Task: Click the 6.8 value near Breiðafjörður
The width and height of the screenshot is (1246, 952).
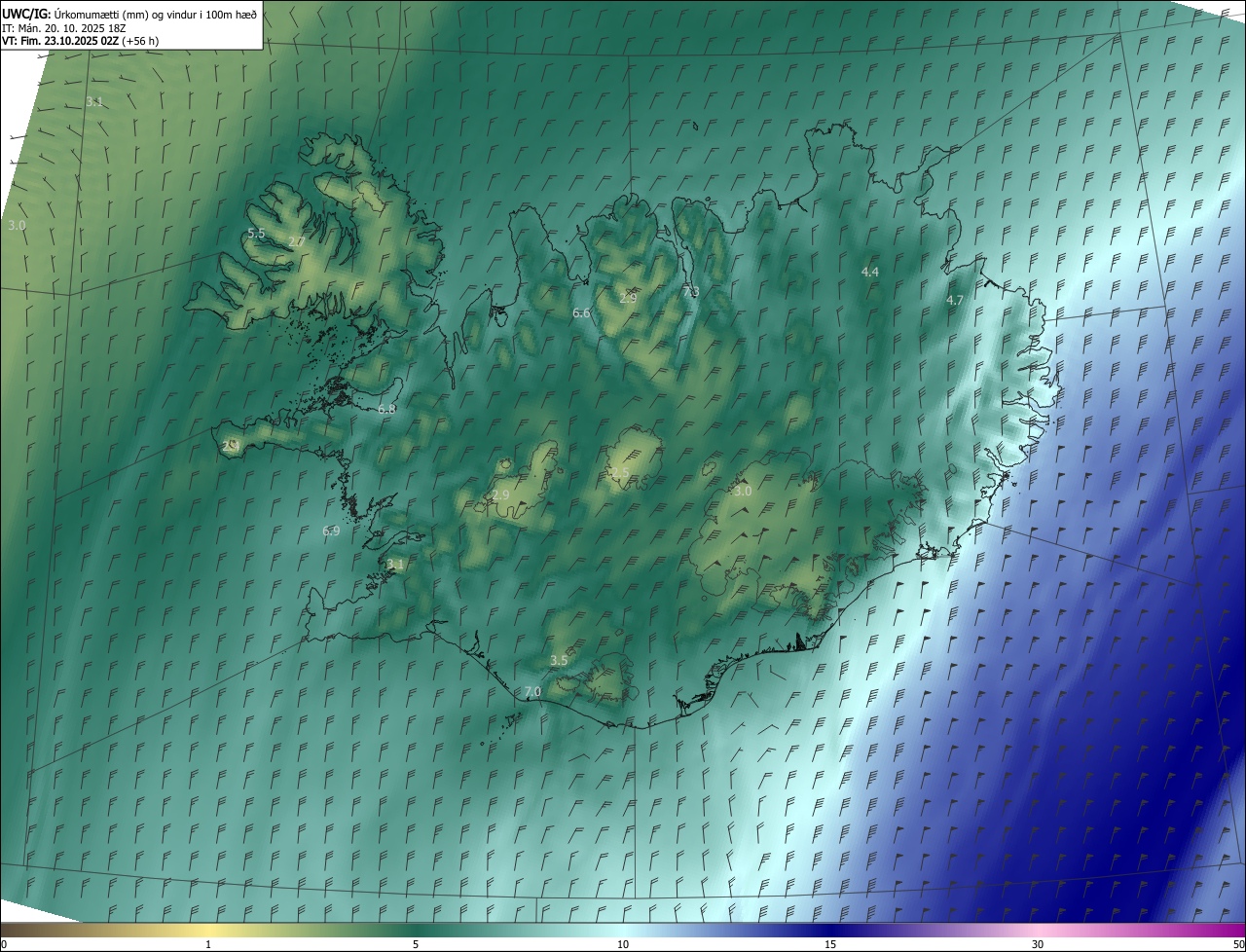Action: [x=386, y=409]
